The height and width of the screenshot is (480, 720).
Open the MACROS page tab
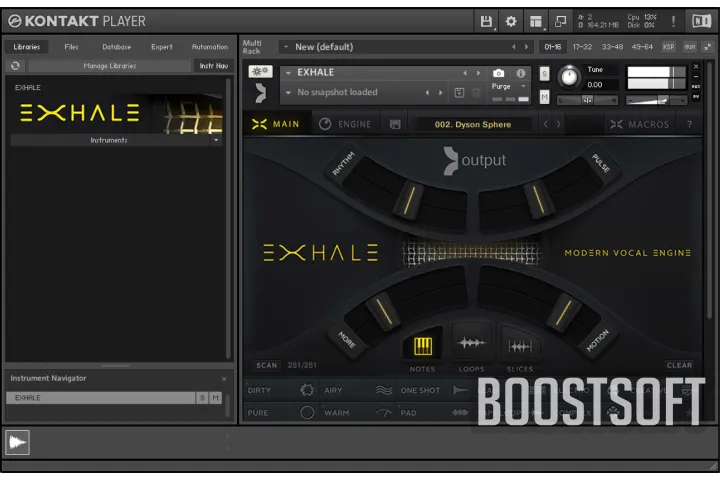click(639, 124)
